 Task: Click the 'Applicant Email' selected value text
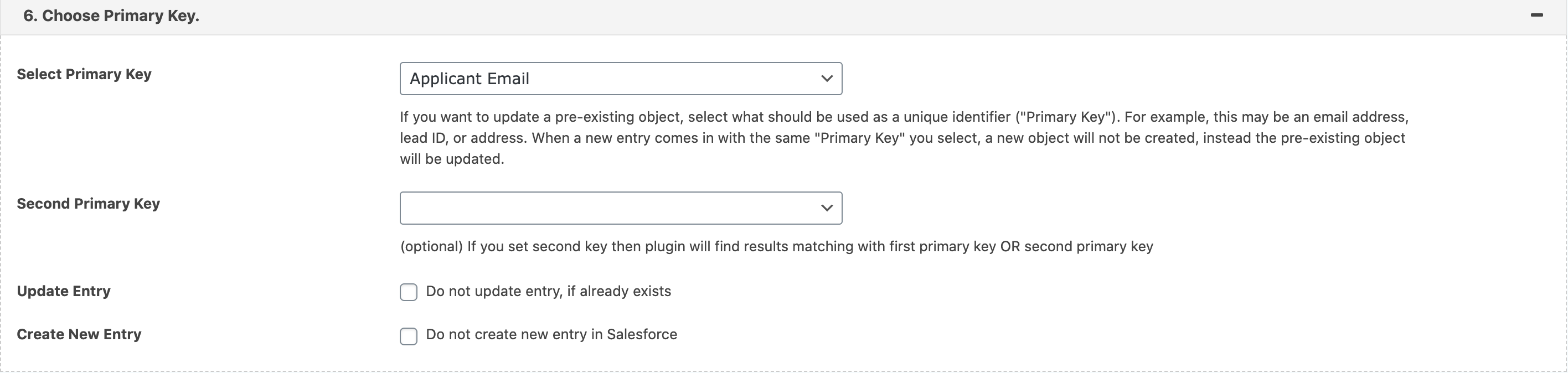(470, 79)
